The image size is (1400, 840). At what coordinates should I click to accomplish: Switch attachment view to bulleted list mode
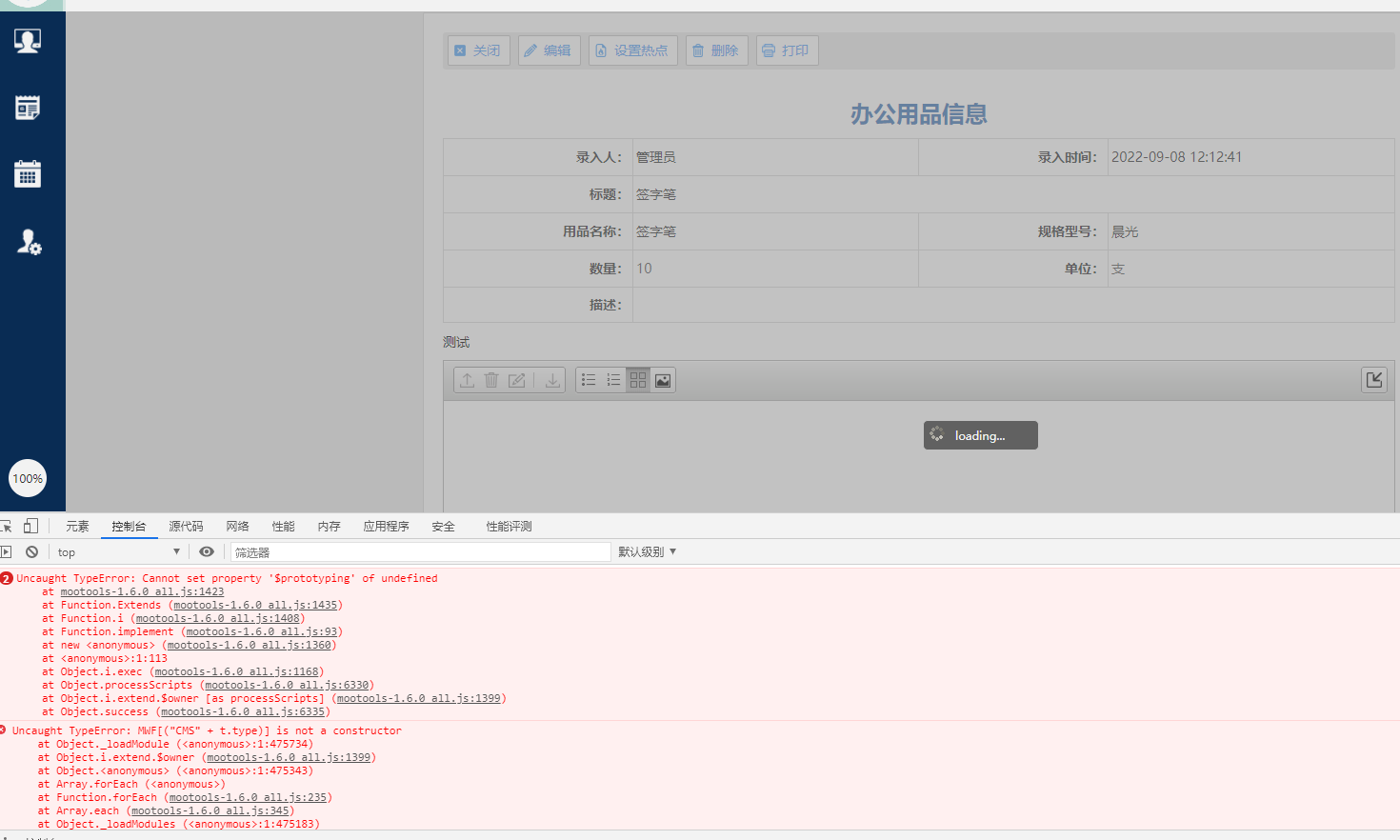[589, 379]
